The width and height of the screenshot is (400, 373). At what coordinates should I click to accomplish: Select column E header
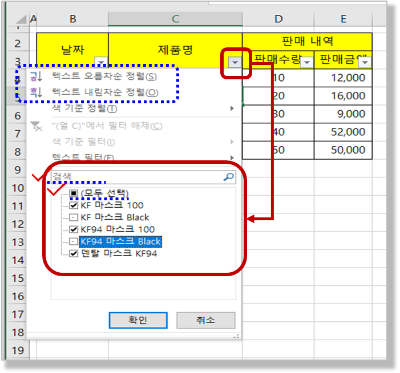(x=343, y=20)
